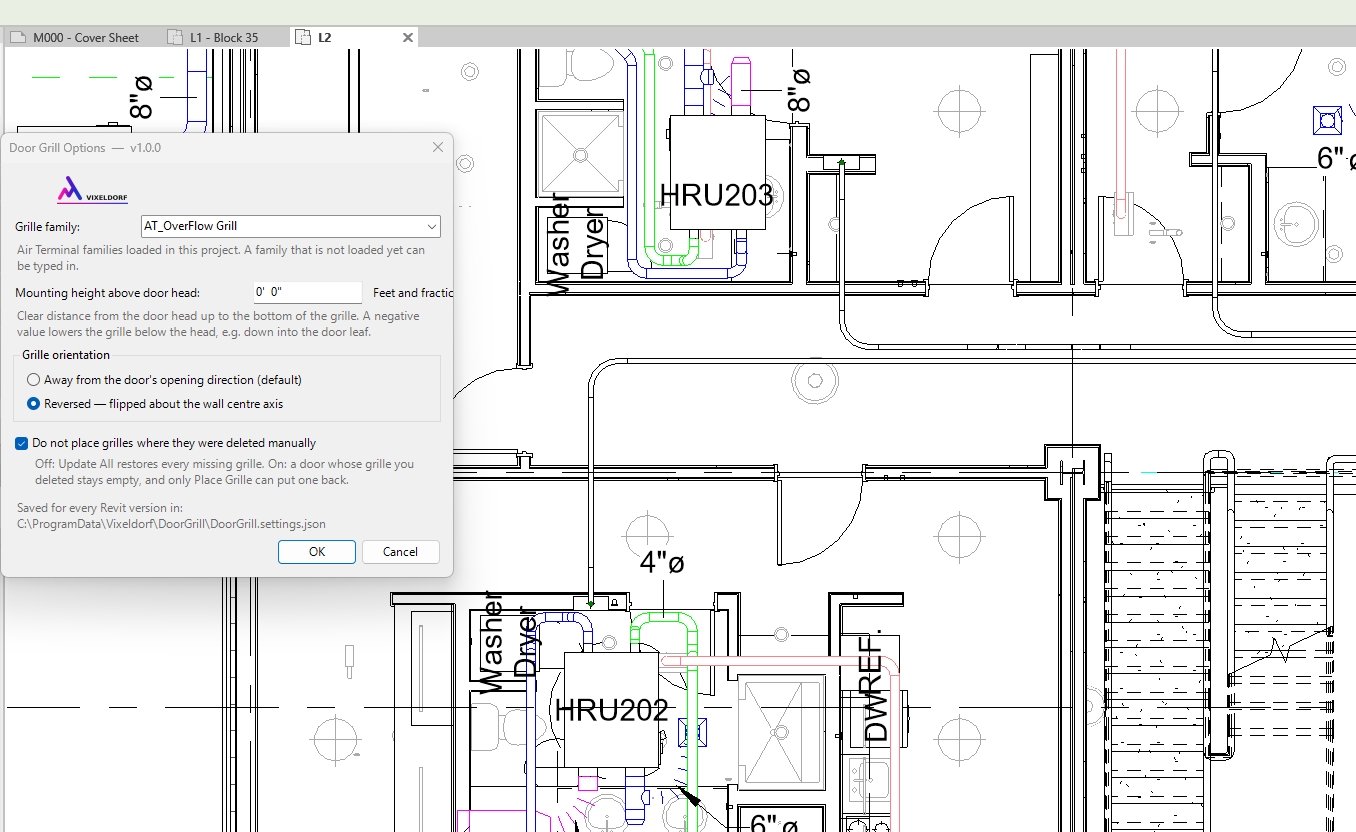Switch to the L1 - Block 35 tab
Screen dimensions: 1356x832
tap(213, 37)
